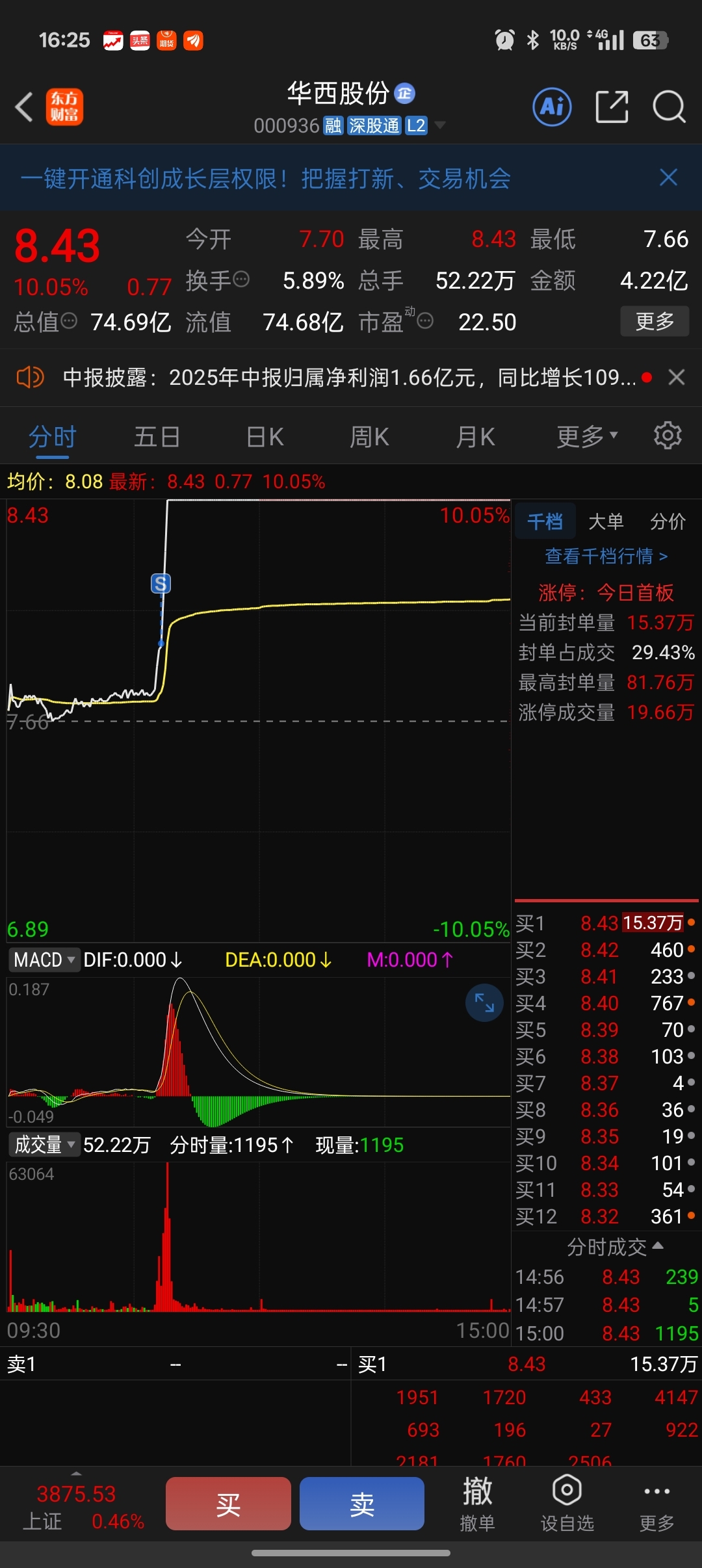Dismiss the 中报披露 news notice
702x1568 pixels.
[677, 377]
